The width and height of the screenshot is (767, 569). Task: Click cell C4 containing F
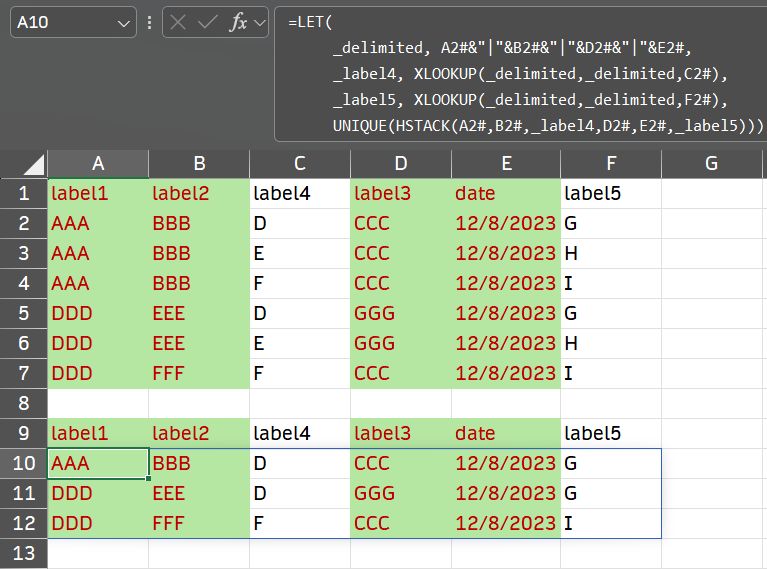[x=300, y=284]
